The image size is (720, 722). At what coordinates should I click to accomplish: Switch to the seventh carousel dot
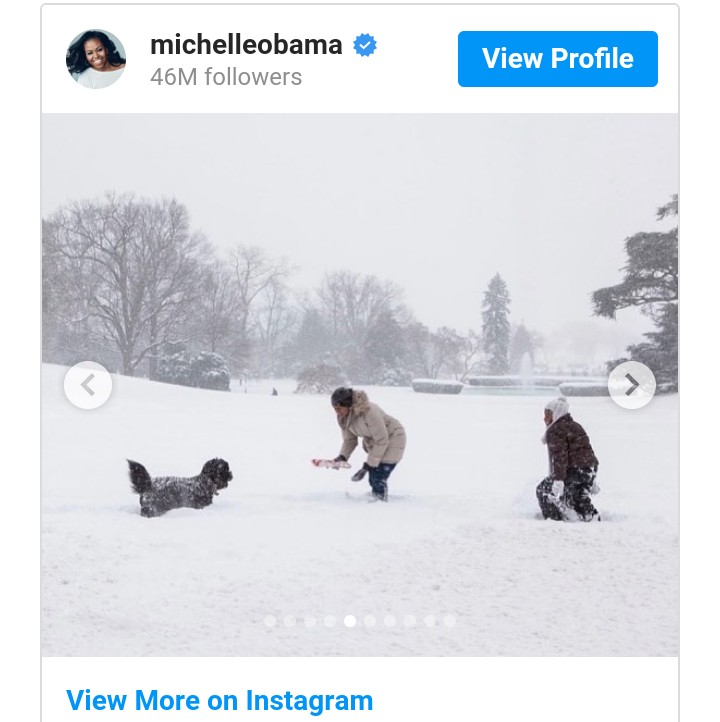coord(390,621)
